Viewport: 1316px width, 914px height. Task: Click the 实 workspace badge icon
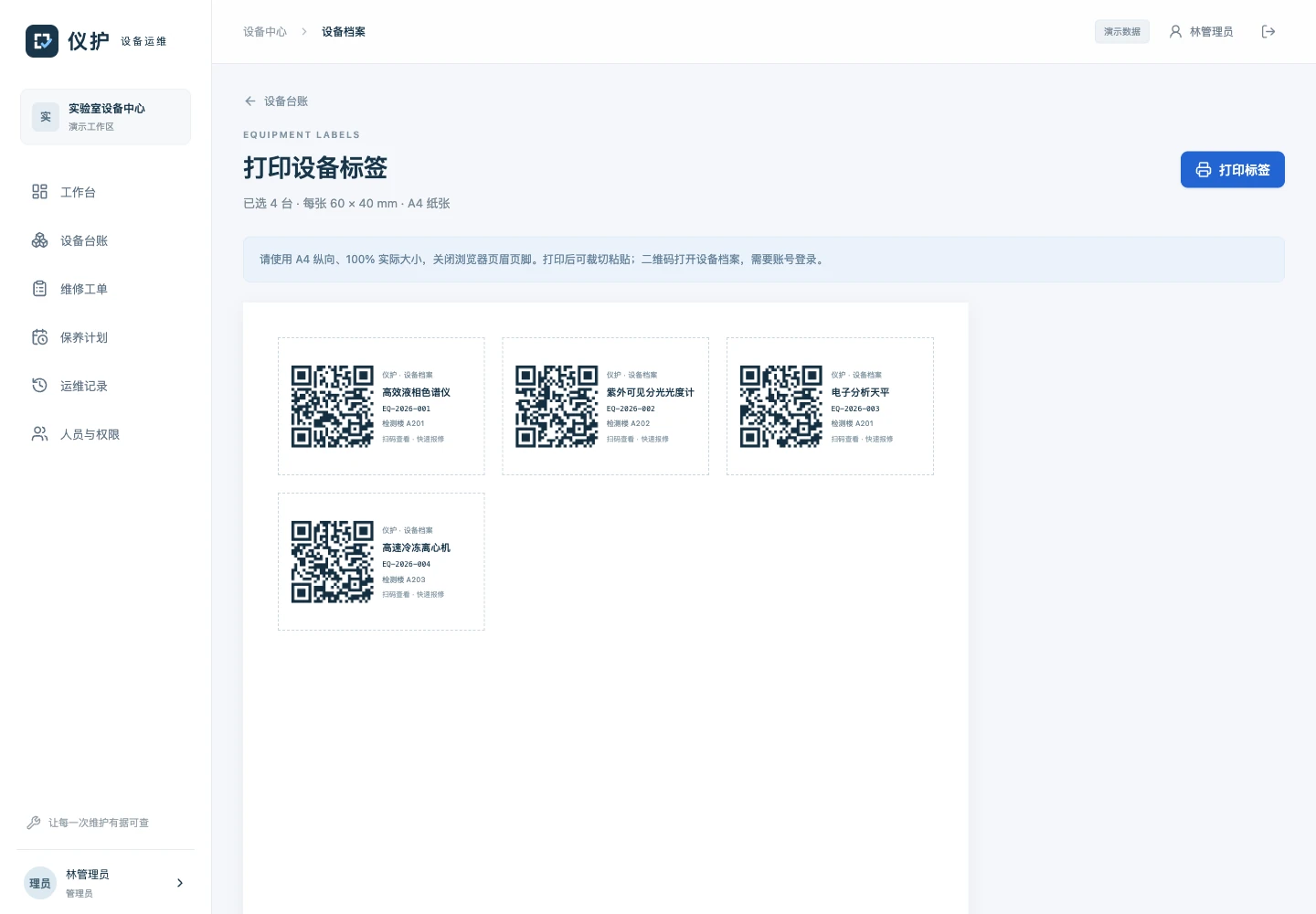click(x=46, y=117)
